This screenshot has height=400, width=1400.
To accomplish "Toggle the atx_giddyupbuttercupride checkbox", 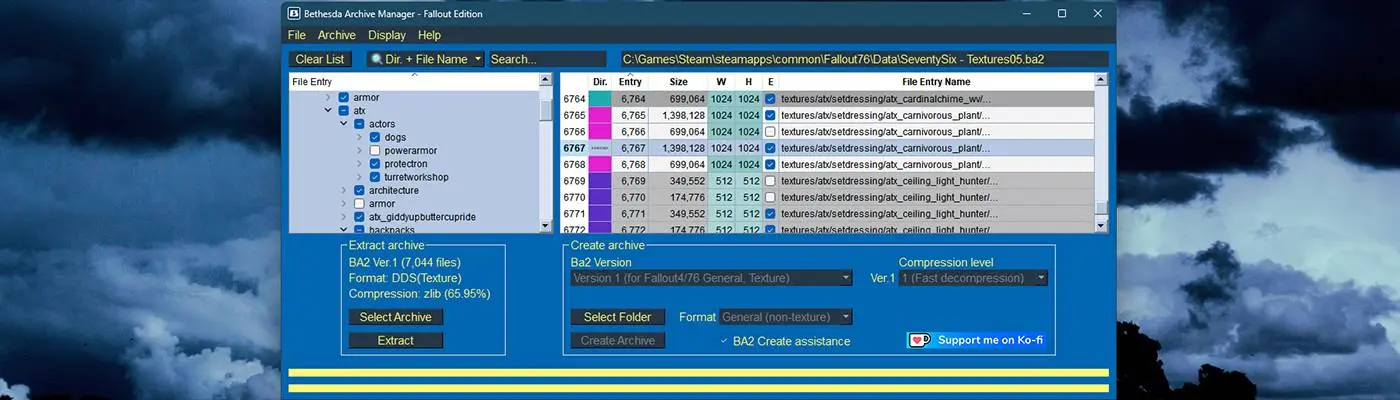I will point(359,217).
